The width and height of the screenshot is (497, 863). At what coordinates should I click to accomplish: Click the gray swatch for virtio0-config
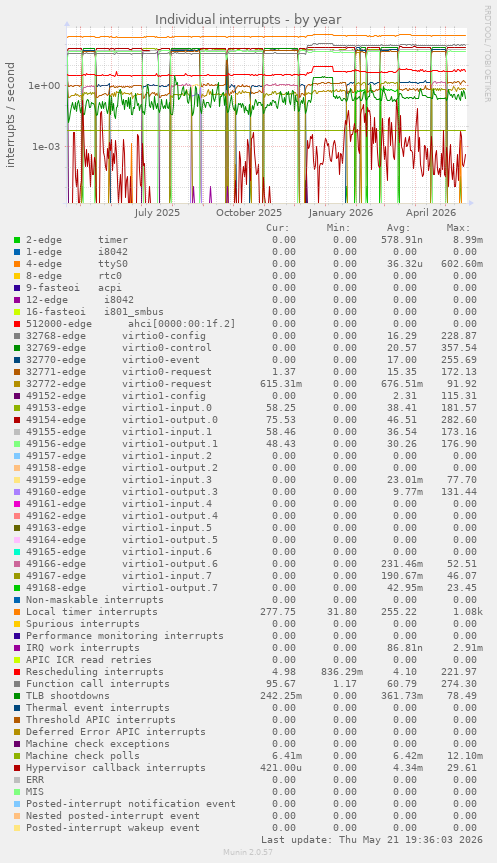(x=17, y=336)
